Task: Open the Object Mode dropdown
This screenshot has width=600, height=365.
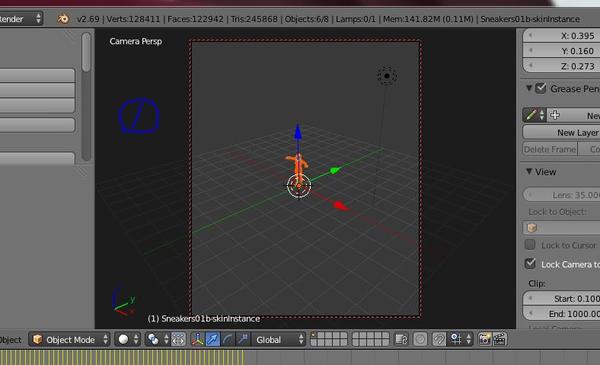Action: point(69,339)
